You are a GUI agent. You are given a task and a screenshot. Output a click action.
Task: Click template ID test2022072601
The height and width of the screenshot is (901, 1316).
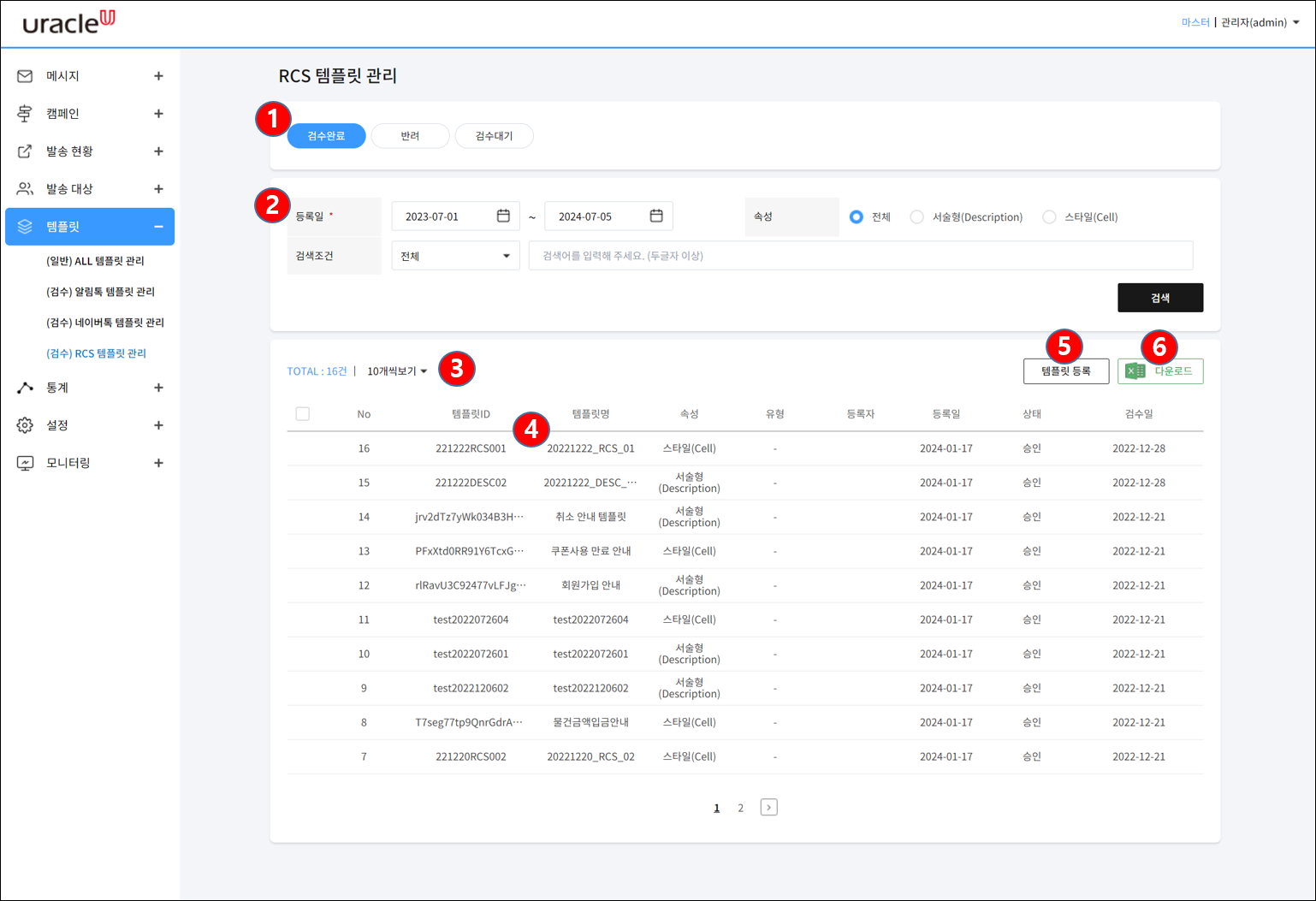click(x=471, y=654)
